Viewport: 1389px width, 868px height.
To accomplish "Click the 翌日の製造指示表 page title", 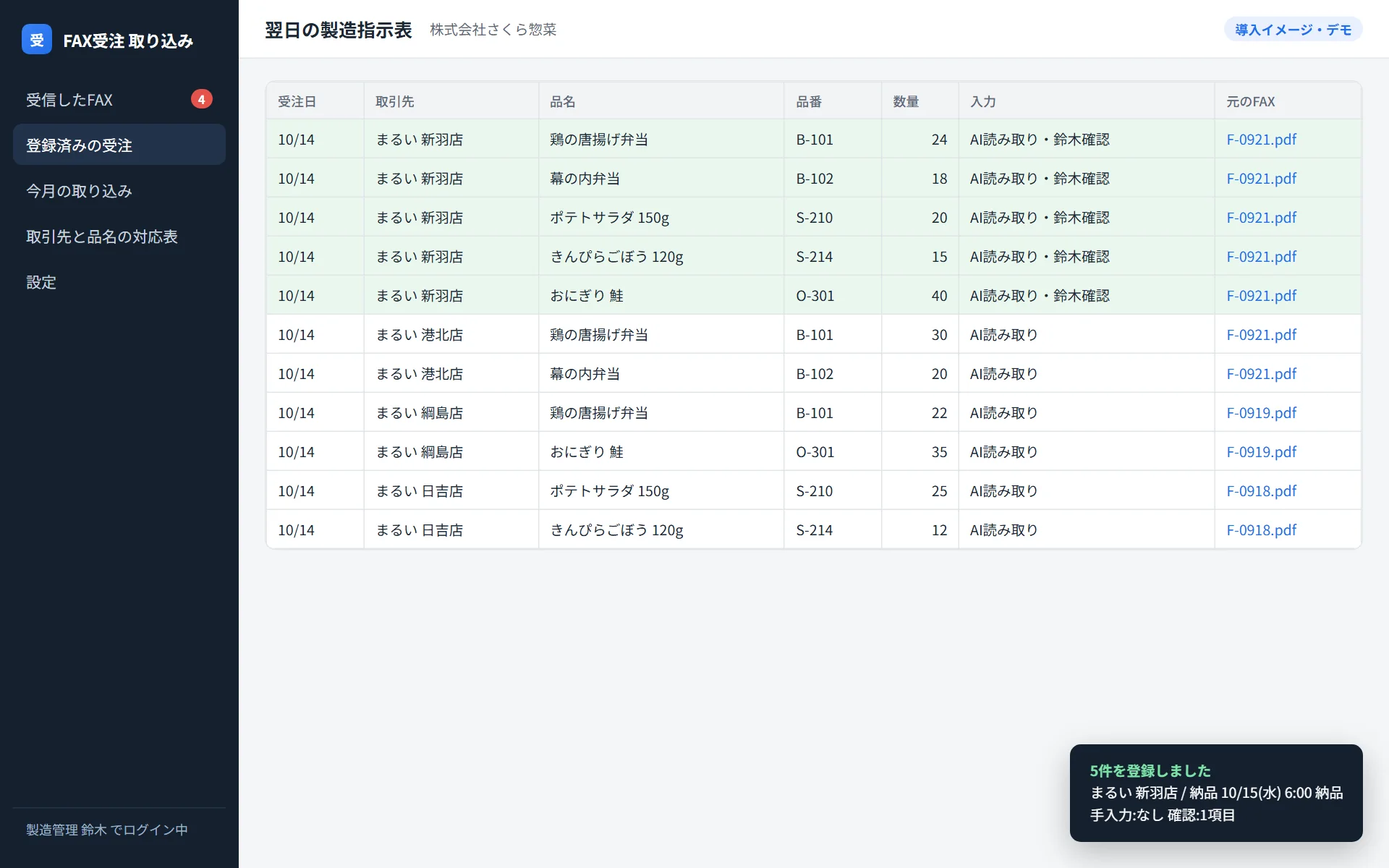I will [338, 30].
